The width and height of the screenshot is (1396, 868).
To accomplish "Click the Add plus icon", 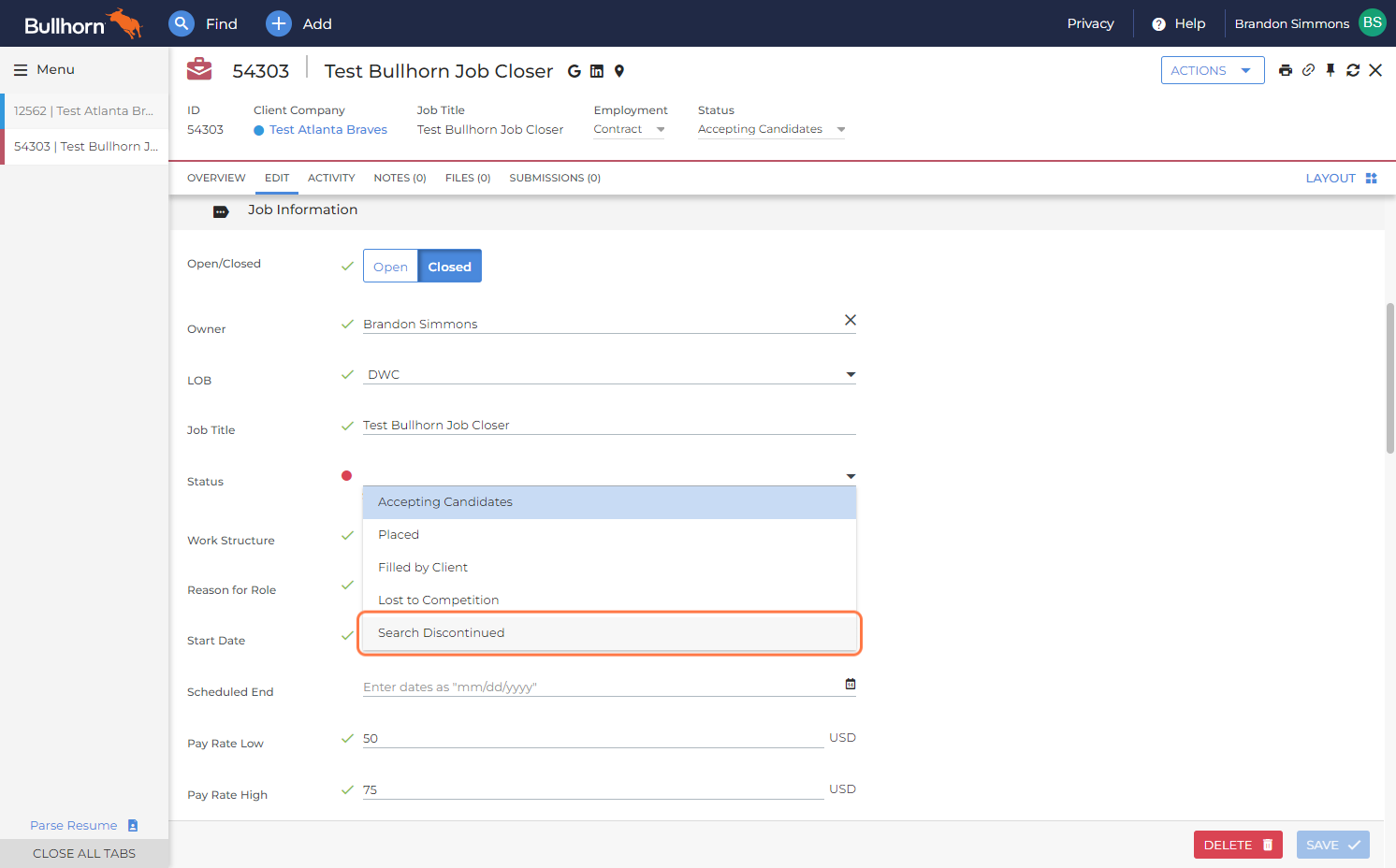I will [279, 23].
